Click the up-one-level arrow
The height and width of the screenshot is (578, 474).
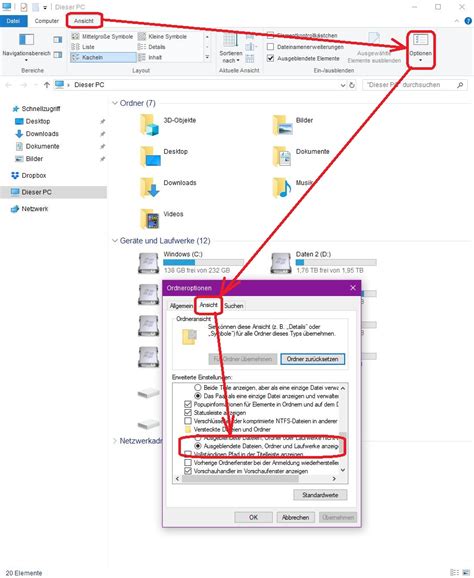pos(47,85)
